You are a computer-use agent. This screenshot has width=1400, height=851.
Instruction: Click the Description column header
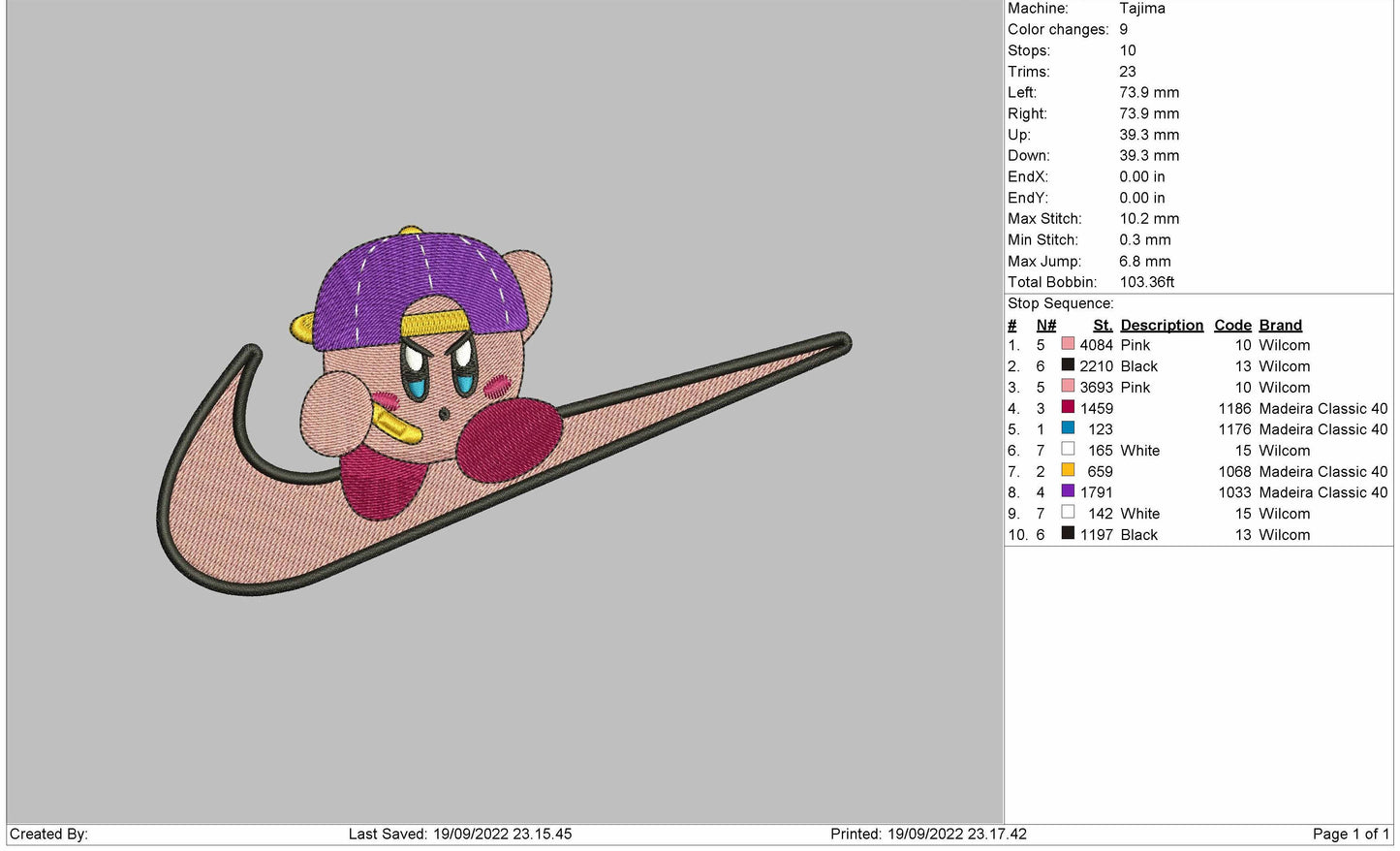[x=1162, y=326]
